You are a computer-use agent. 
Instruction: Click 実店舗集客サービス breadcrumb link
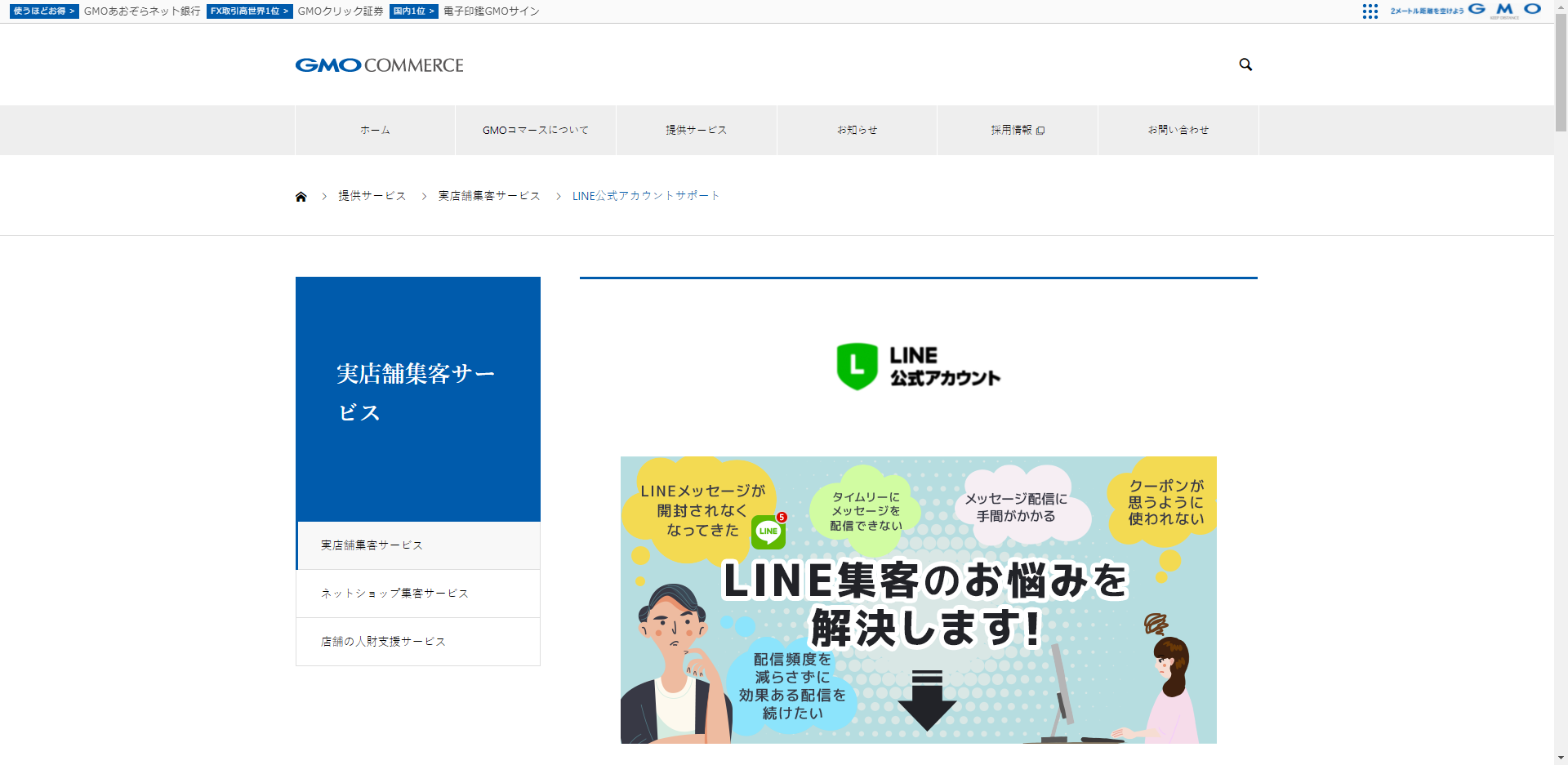489,196
